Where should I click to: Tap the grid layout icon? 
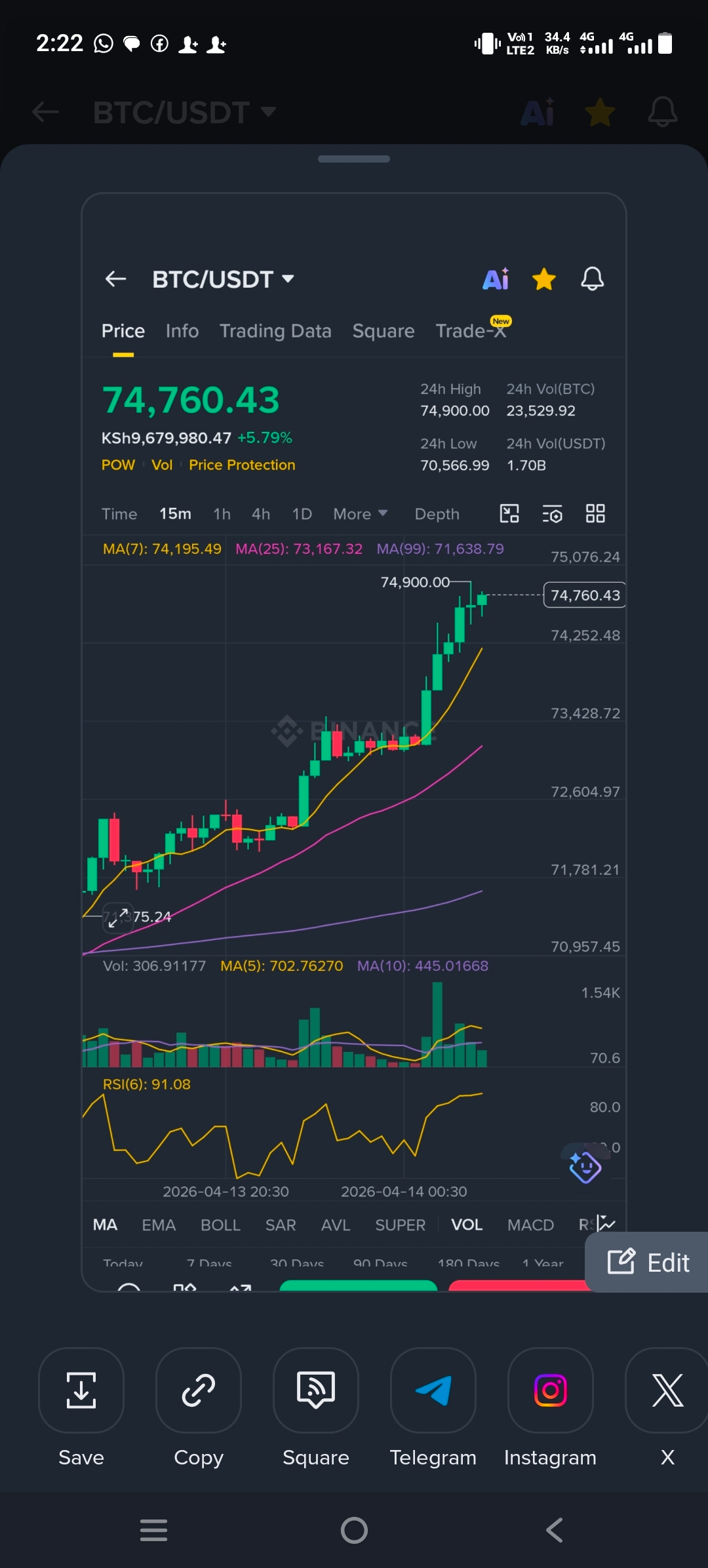click(595, 513)
